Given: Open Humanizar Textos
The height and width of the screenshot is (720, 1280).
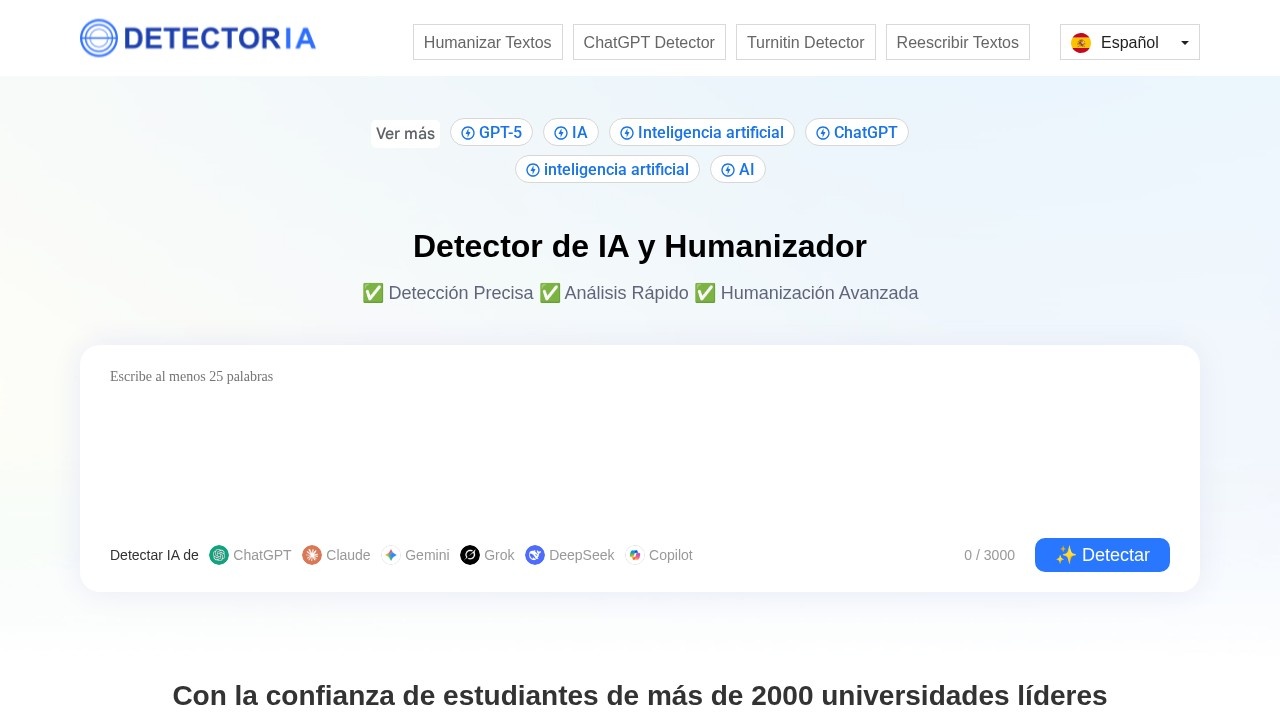Looking at the screenshot, I should [487, 42].
